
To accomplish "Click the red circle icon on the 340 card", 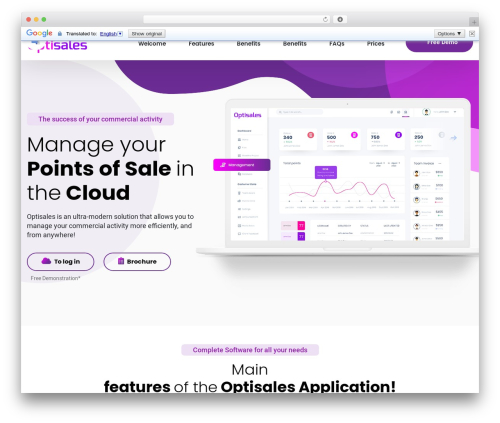I will 310,135.
